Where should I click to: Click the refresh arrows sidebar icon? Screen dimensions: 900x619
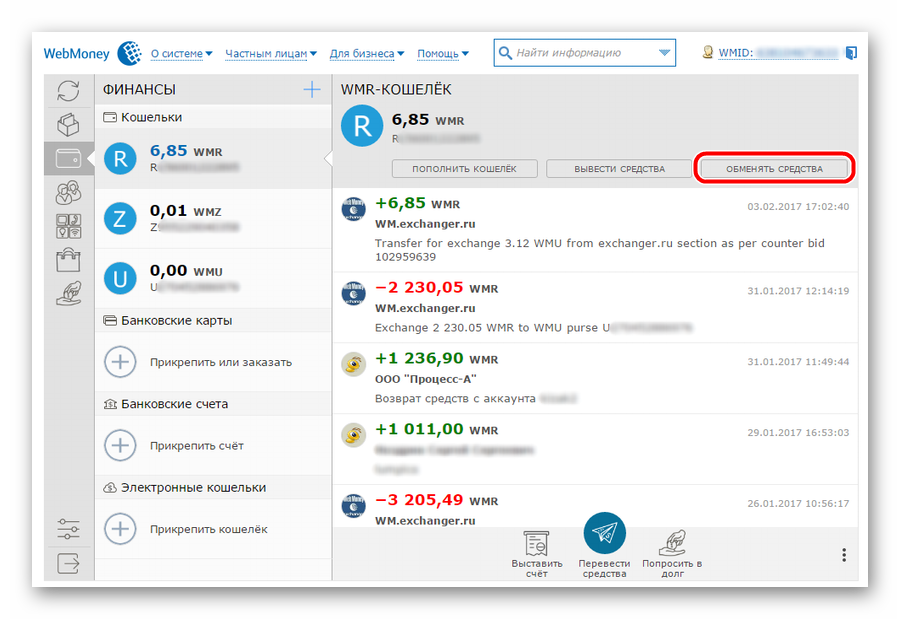click(68, 91)
